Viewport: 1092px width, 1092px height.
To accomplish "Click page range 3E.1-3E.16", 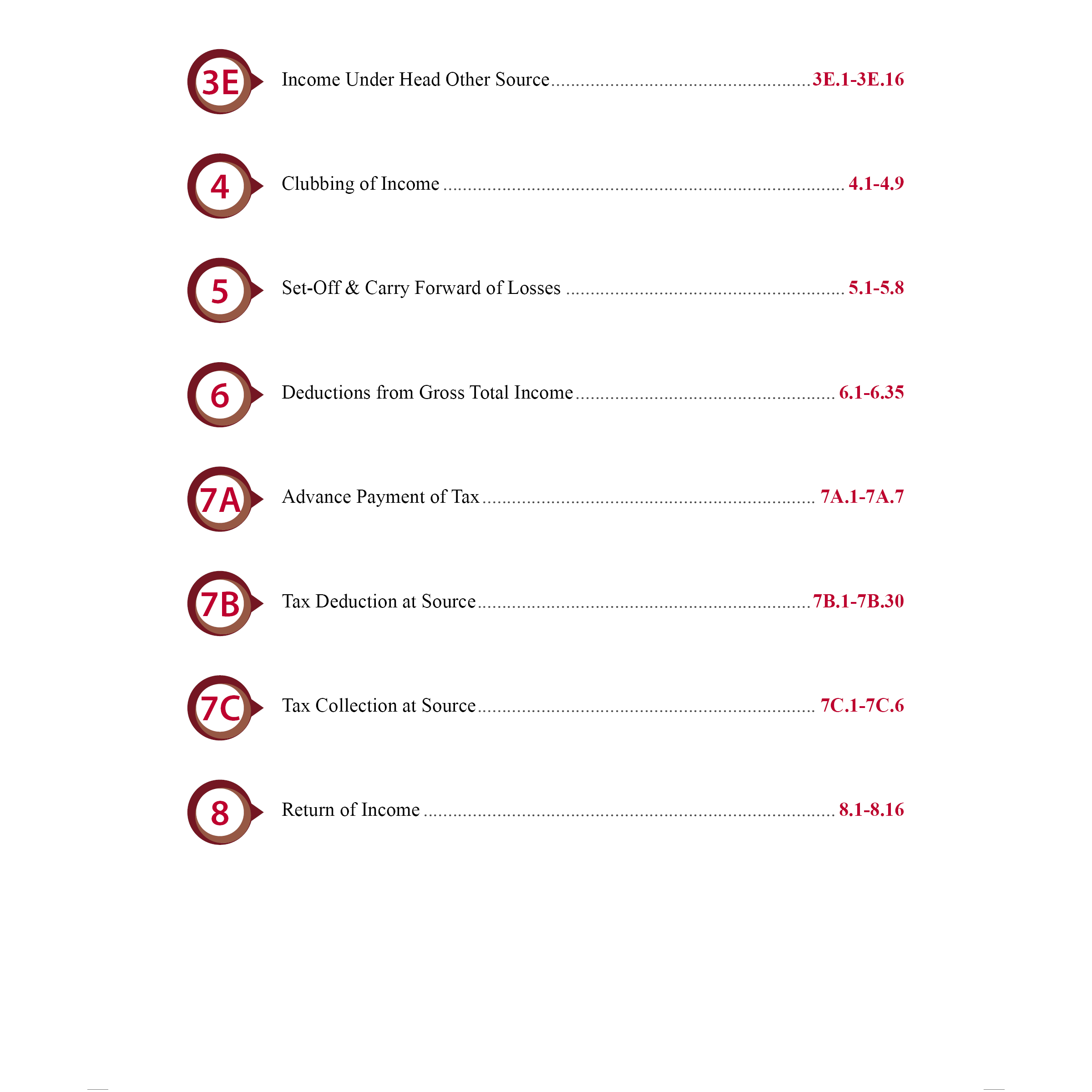I will pos(858,80).
